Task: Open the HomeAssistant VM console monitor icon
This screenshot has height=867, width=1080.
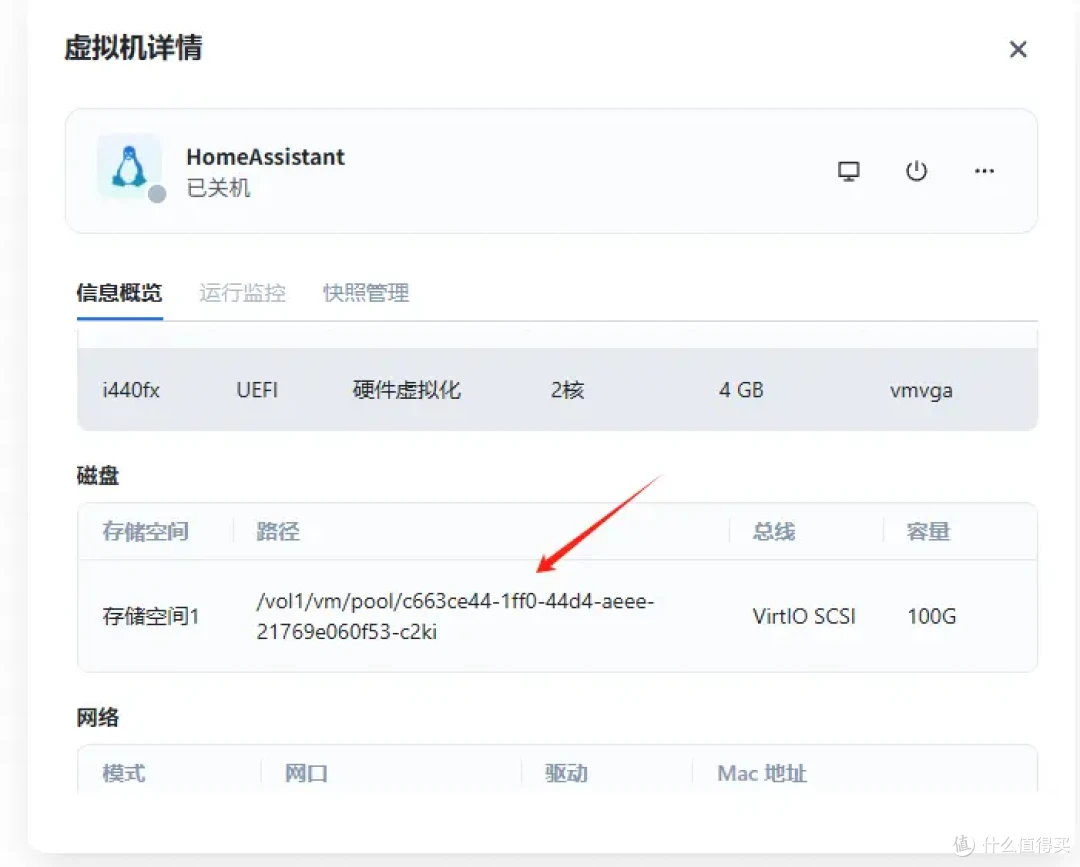Action: [x=849, y=171]
